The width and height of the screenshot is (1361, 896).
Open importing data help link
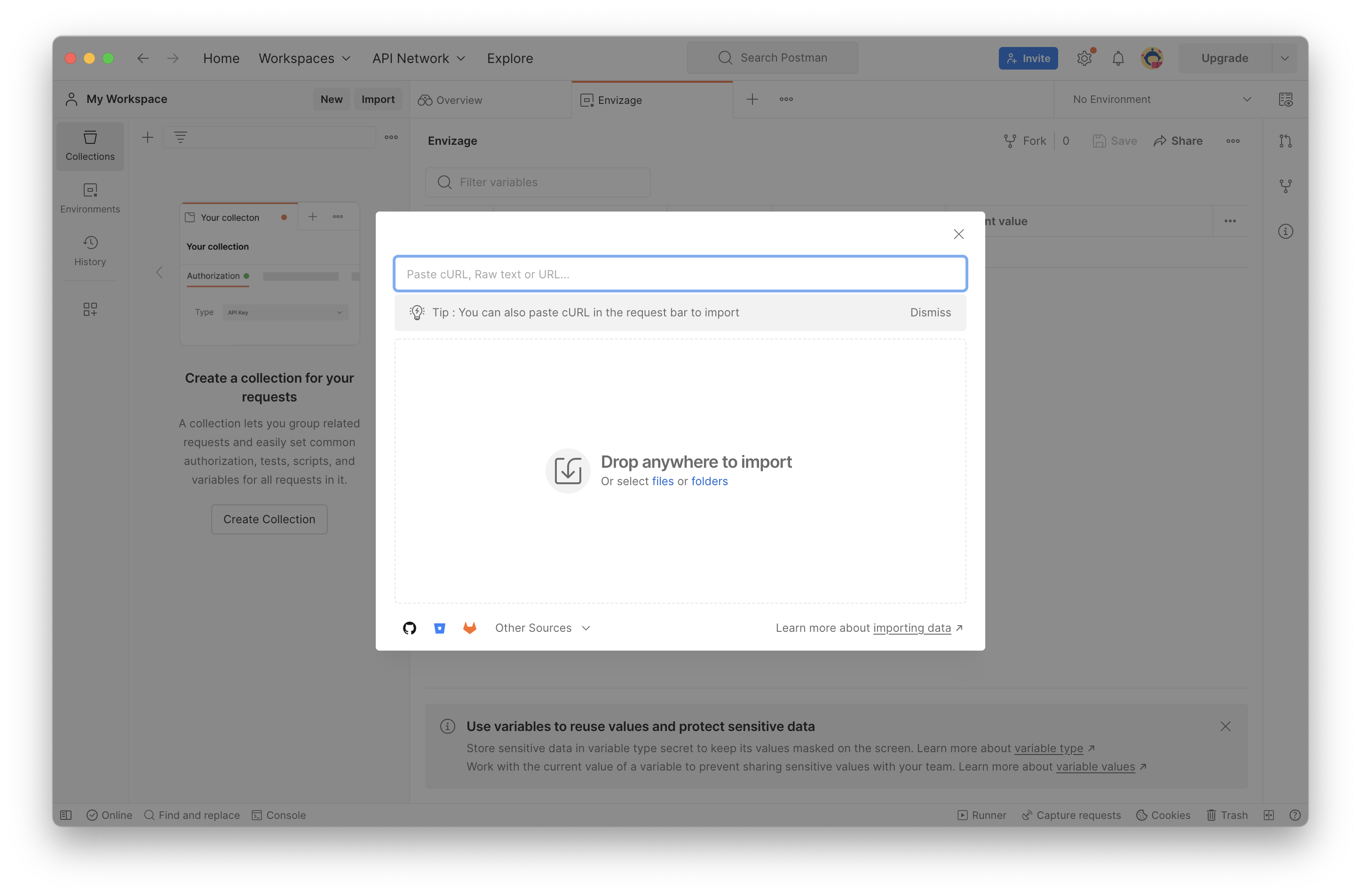(911, 628)
